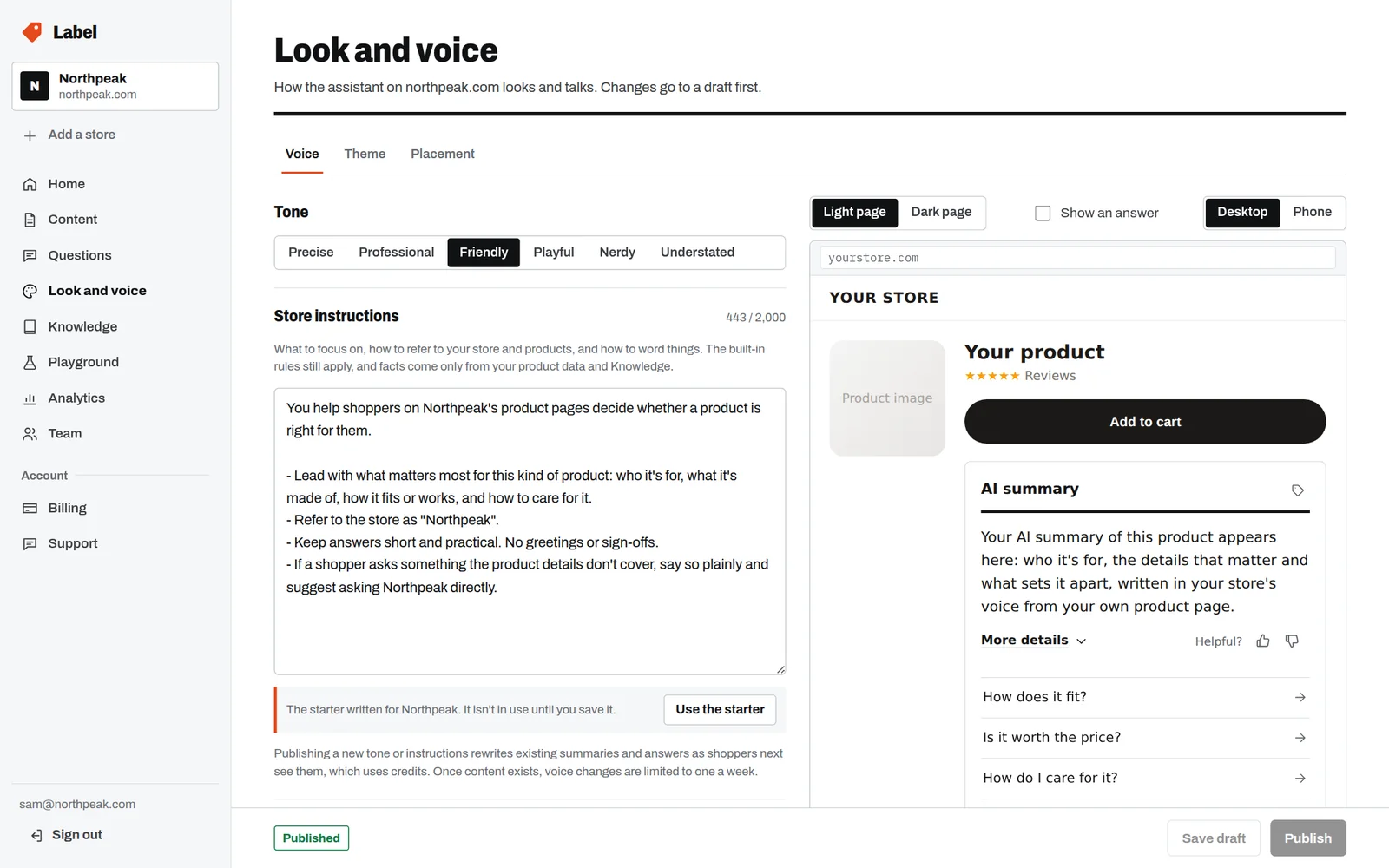
Task: Click the Northpeak N avatar
Action: coord(35,86)
